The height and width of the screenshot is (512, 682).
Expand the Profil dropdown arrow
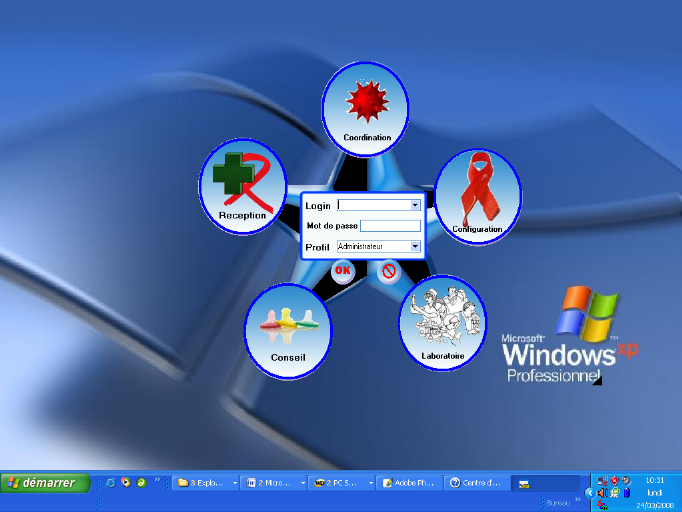[415, 246]
